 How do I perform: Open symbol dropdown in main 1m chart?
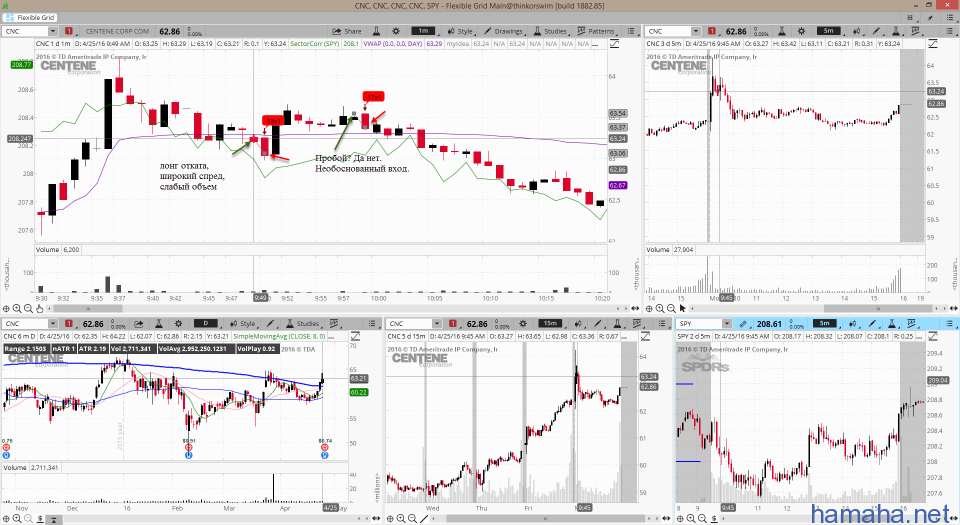(53, 31)
